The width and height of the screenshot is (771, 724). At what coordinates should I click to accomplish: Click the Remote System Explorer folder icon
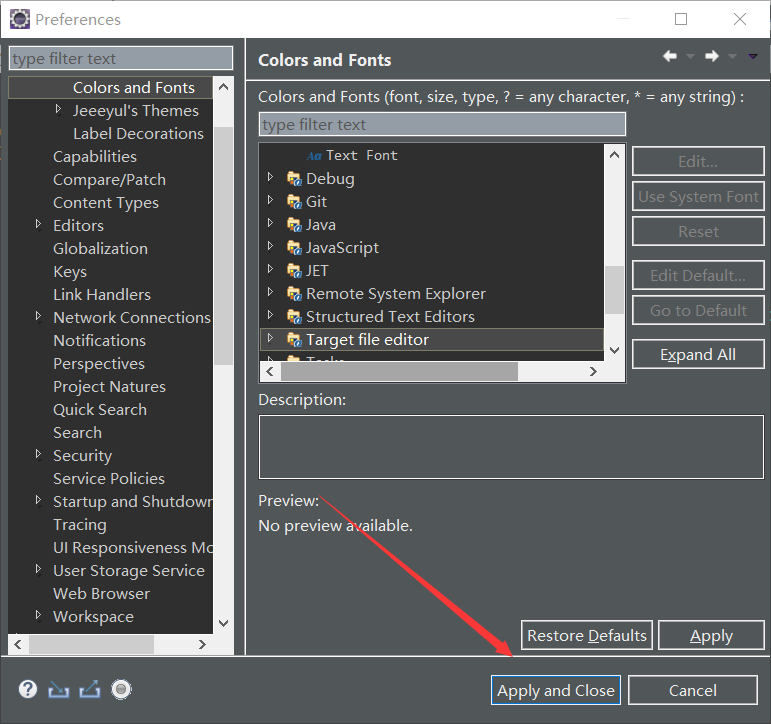pos(294,294)
